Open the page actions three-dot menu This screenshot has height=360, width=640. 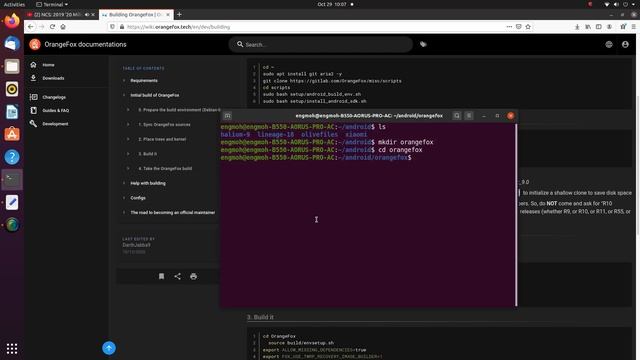pos(509,27)
